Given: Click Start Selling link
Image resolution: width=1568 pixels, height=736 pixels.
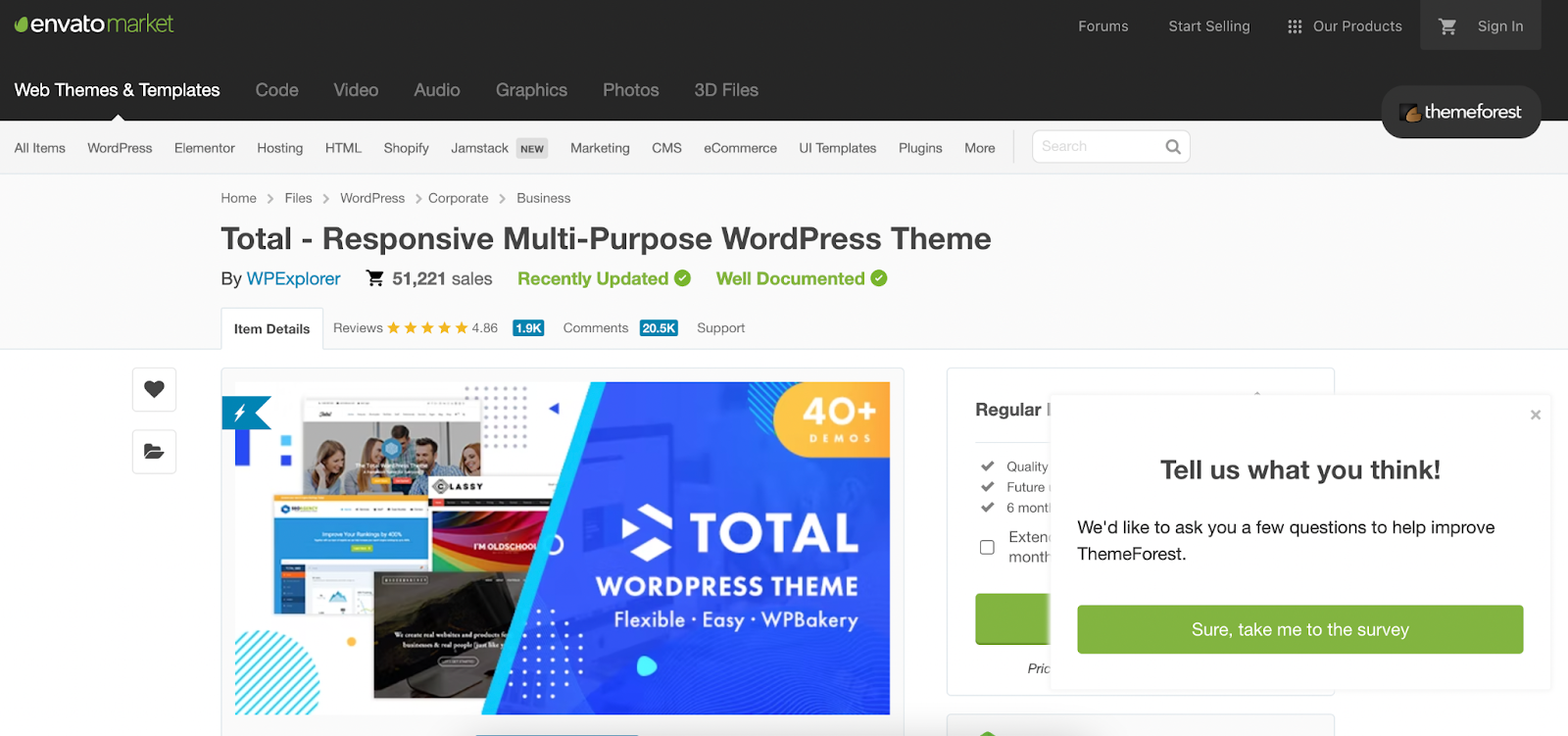Looking at the screenshot, I should [1209, 26].
